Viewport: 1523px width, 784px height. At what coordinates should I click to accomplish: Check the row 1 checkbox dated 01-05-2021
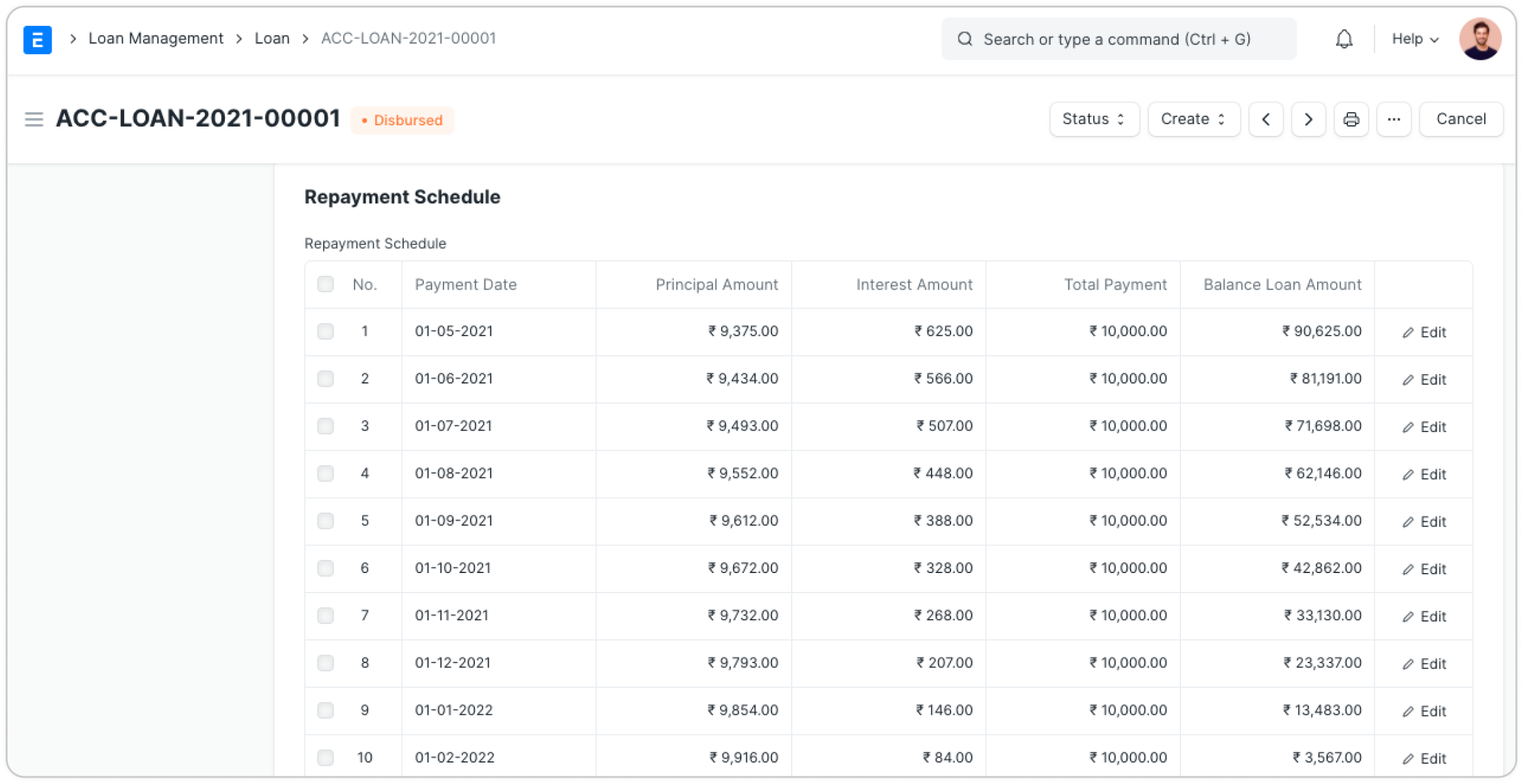pos(326,331)
